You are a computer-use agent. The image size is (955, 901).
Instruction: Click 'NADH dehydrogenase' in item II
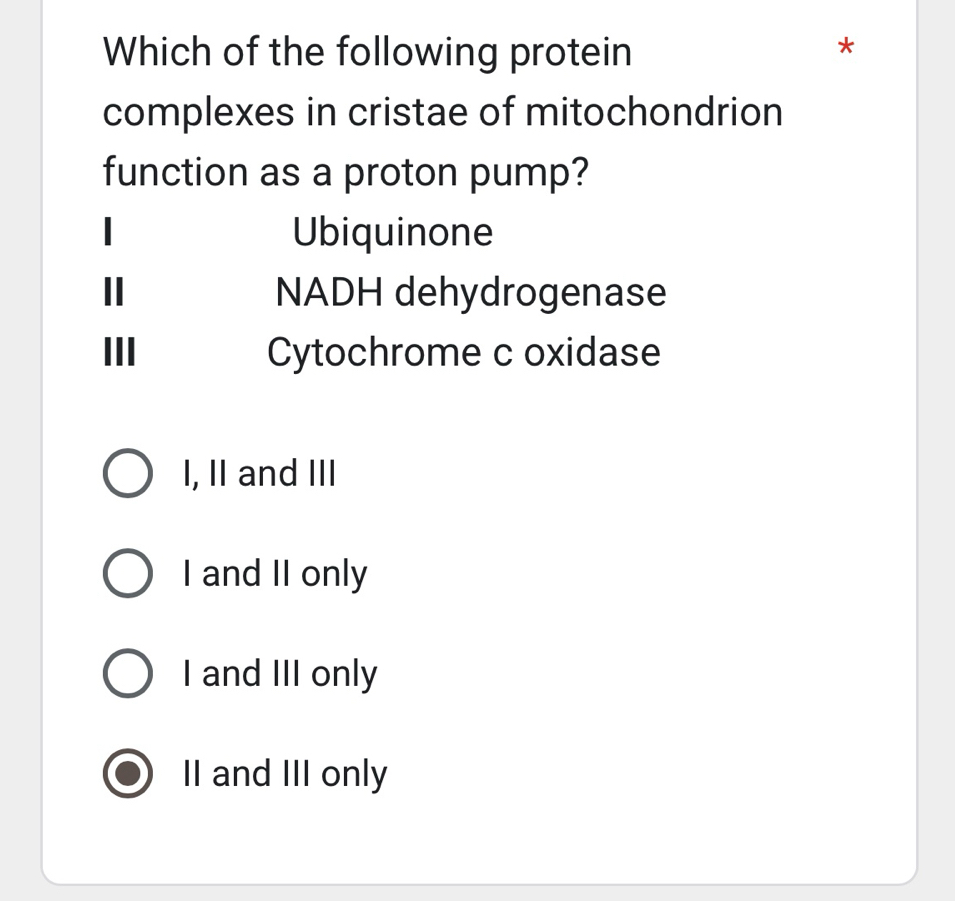tap(471, 292)
